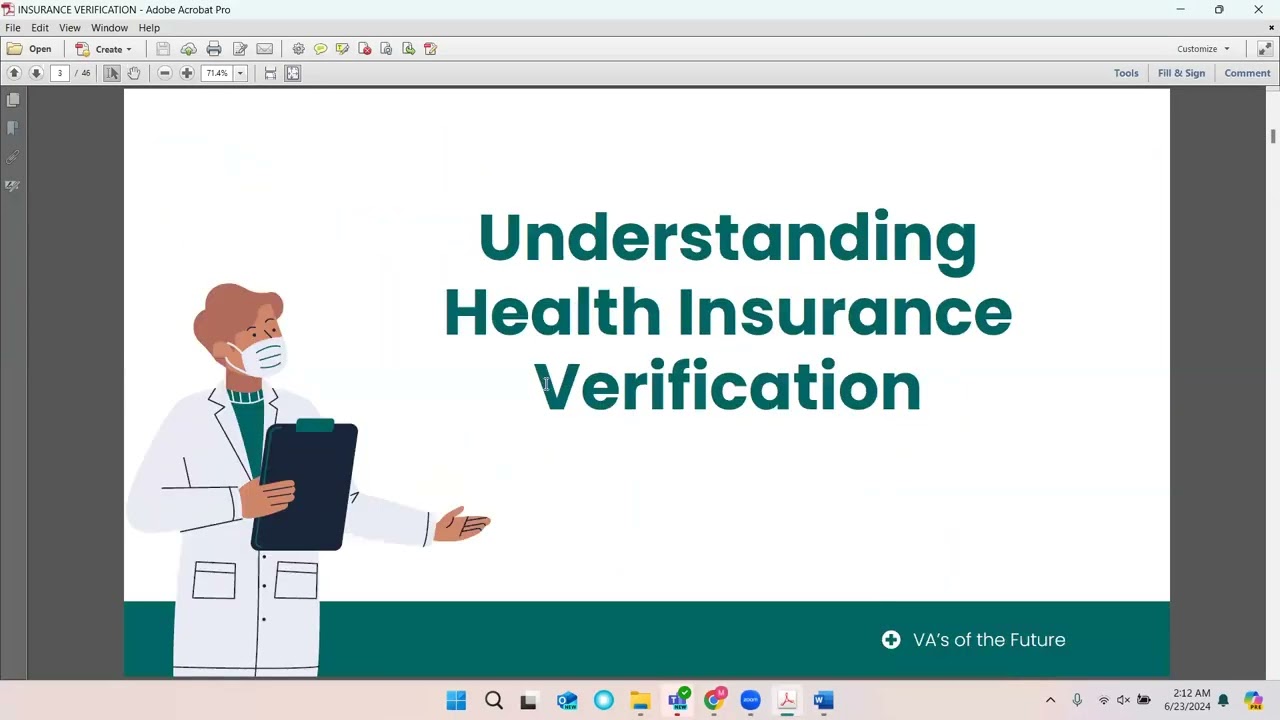Viewport: 1280px width, 720px height.
Task: Select the Highlight text tool icon
Action: 342,49
